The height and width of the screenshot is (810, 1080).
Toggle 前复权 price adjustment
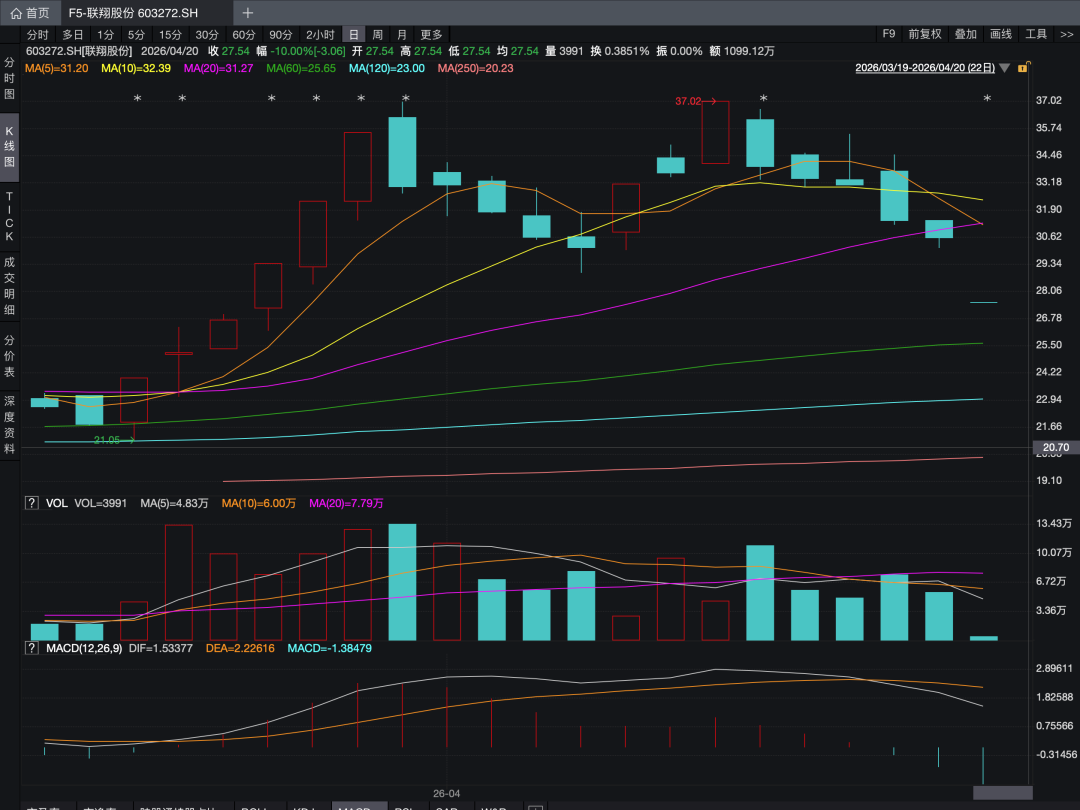click(924, 34)
